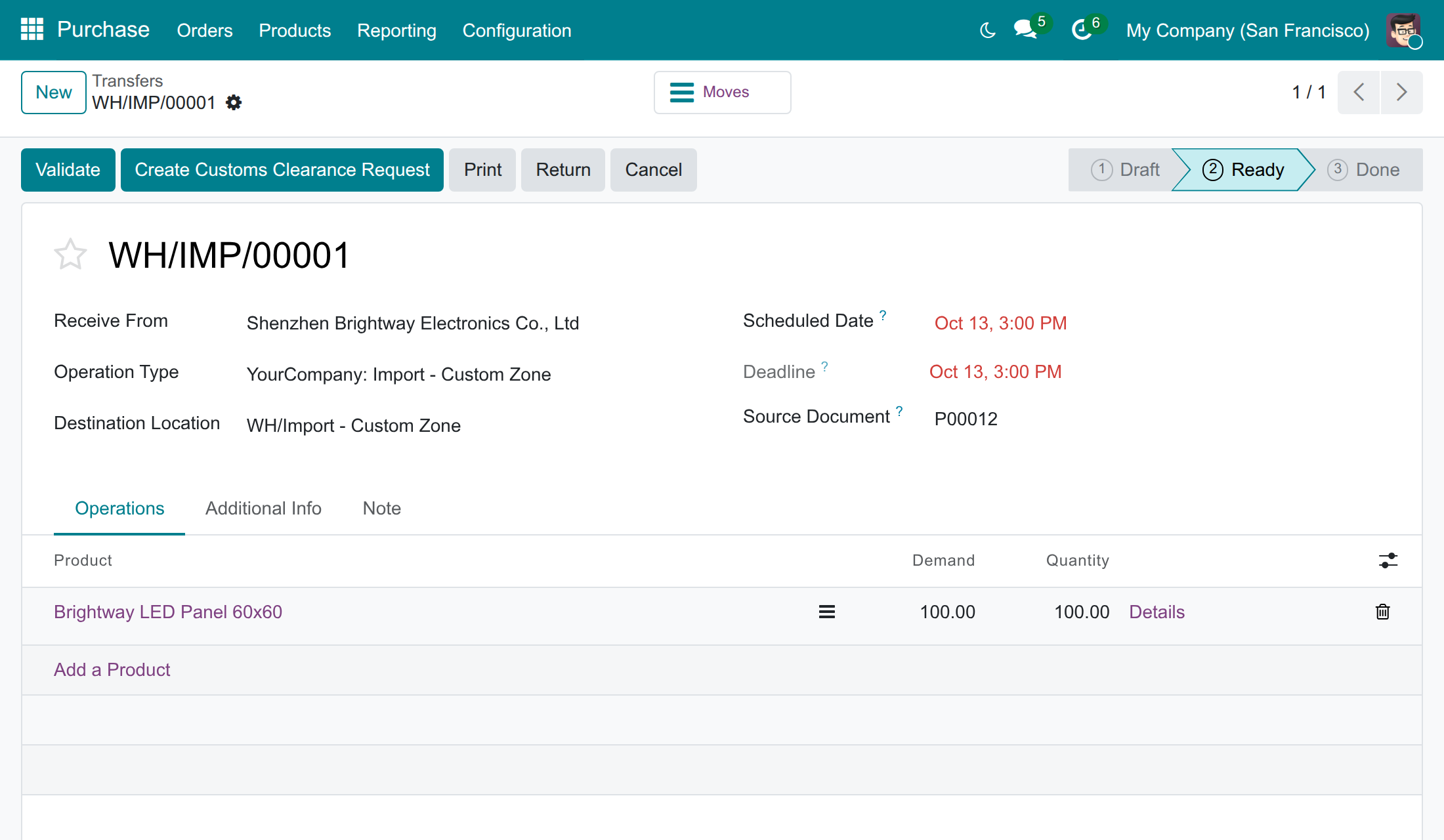Viewport: 1444px width, 840px height.
Task: Open activities clock icon with badge 6
Action: 1081,30
